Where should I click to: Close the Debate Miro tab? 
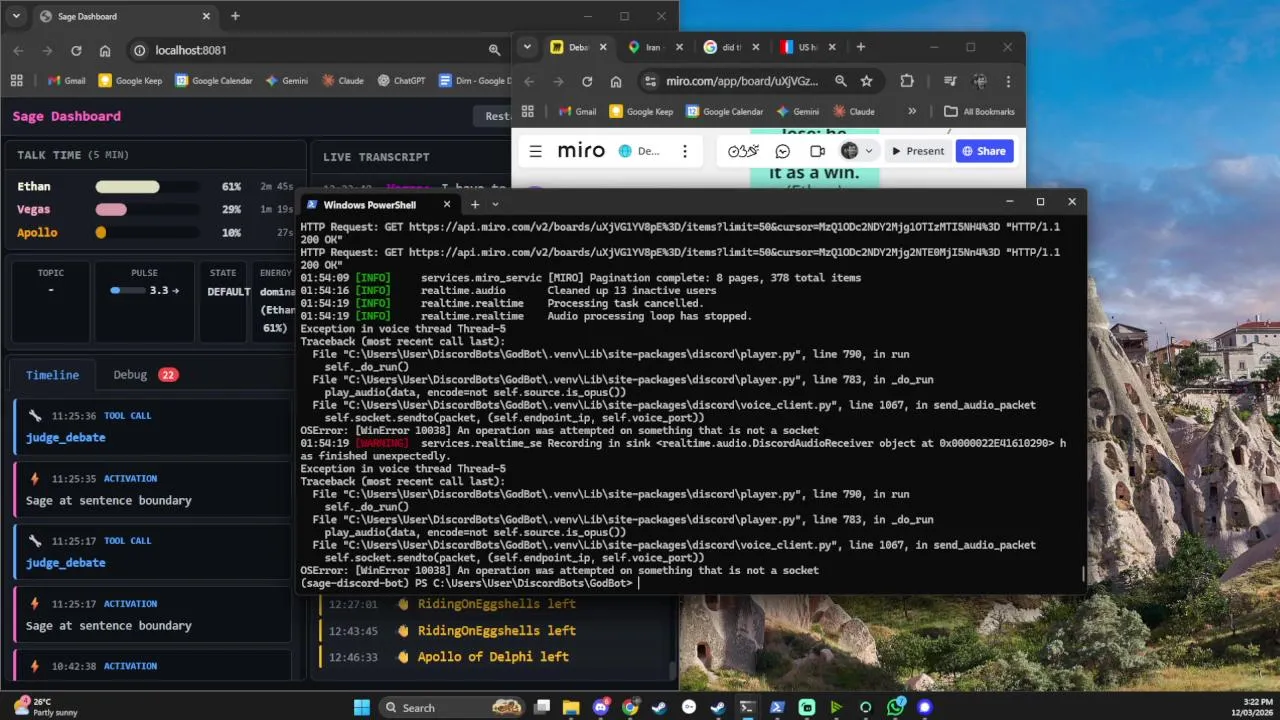click(x=603, y=47)
